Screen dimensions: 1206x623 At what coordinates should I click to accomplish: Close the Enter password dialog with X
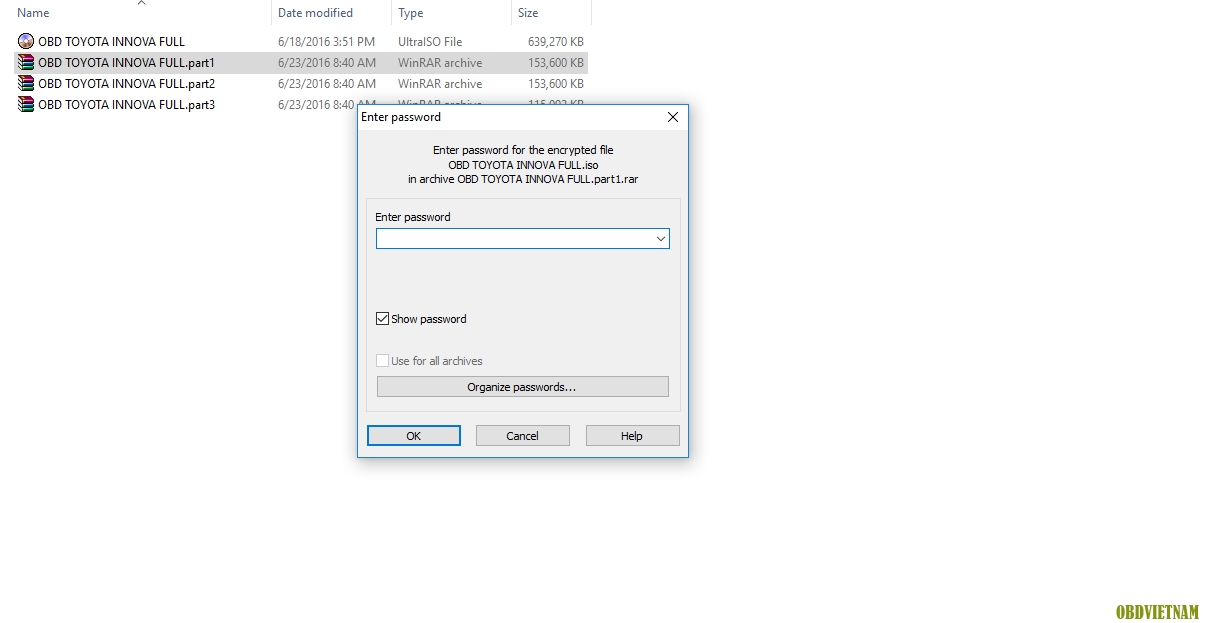[x=673, y=117]
